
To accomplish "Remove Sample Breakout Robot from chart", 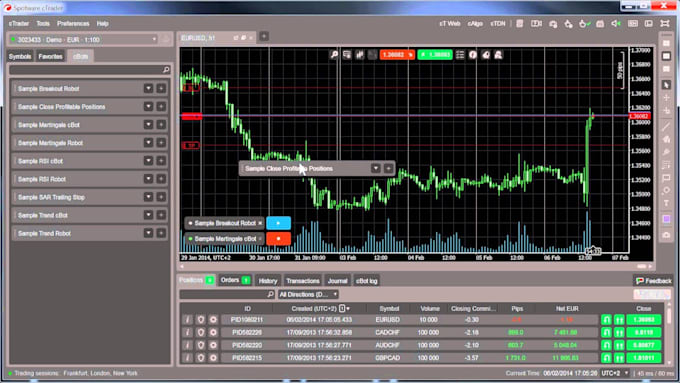I will [x=260, y=223].
